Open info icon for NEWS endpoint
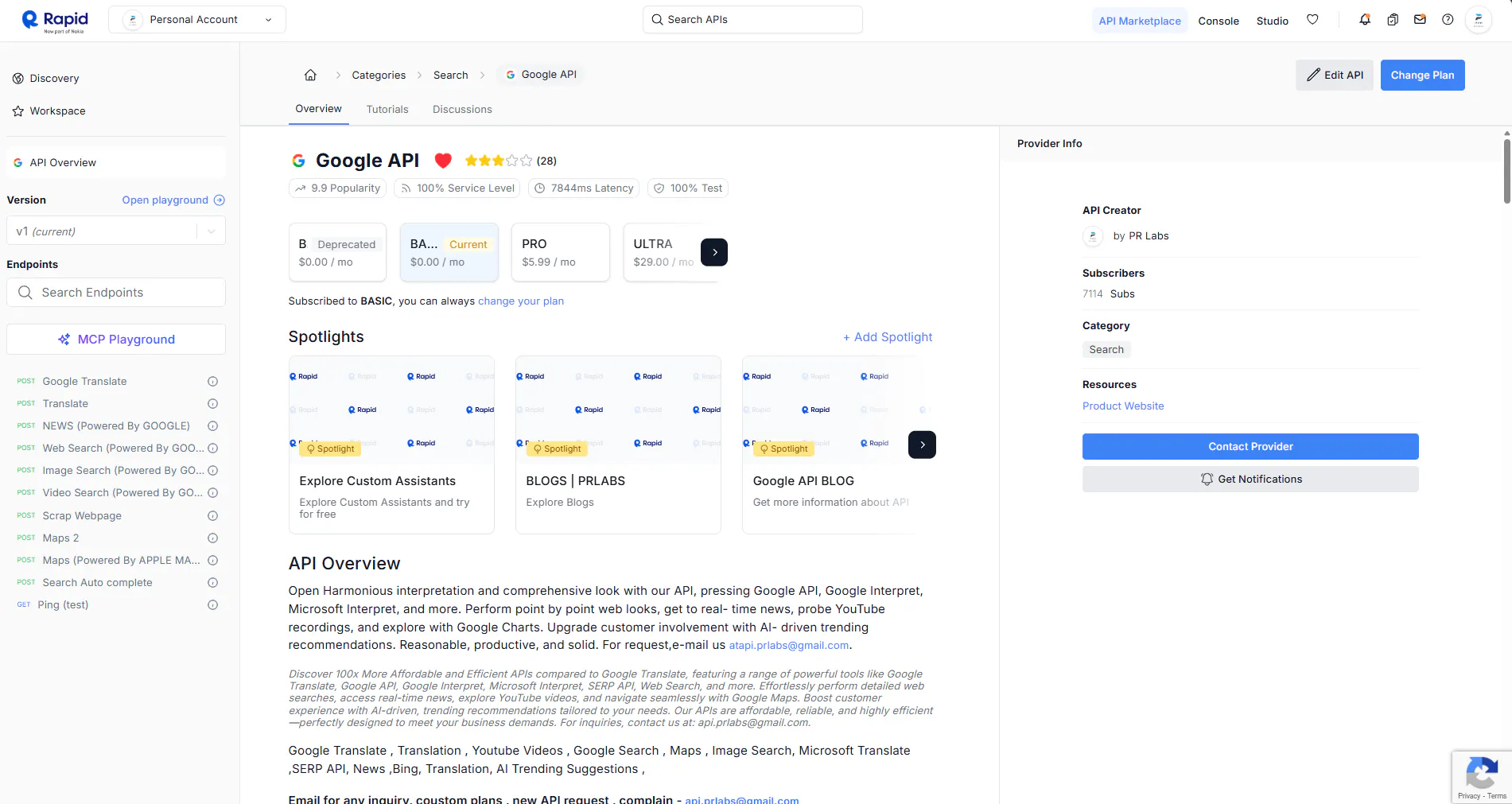Viewport: 1512px width, 804px height. pos(212,426)
